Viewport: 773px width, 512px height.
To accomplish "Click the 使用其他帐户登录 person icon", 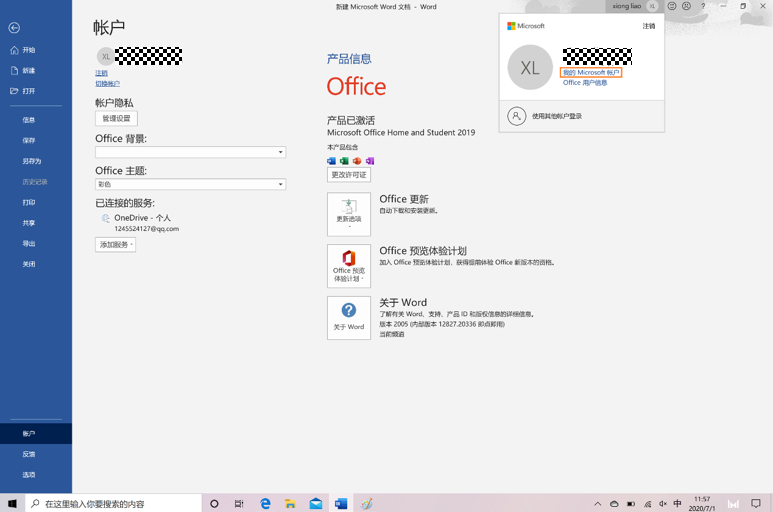I will tap(516, 116).
